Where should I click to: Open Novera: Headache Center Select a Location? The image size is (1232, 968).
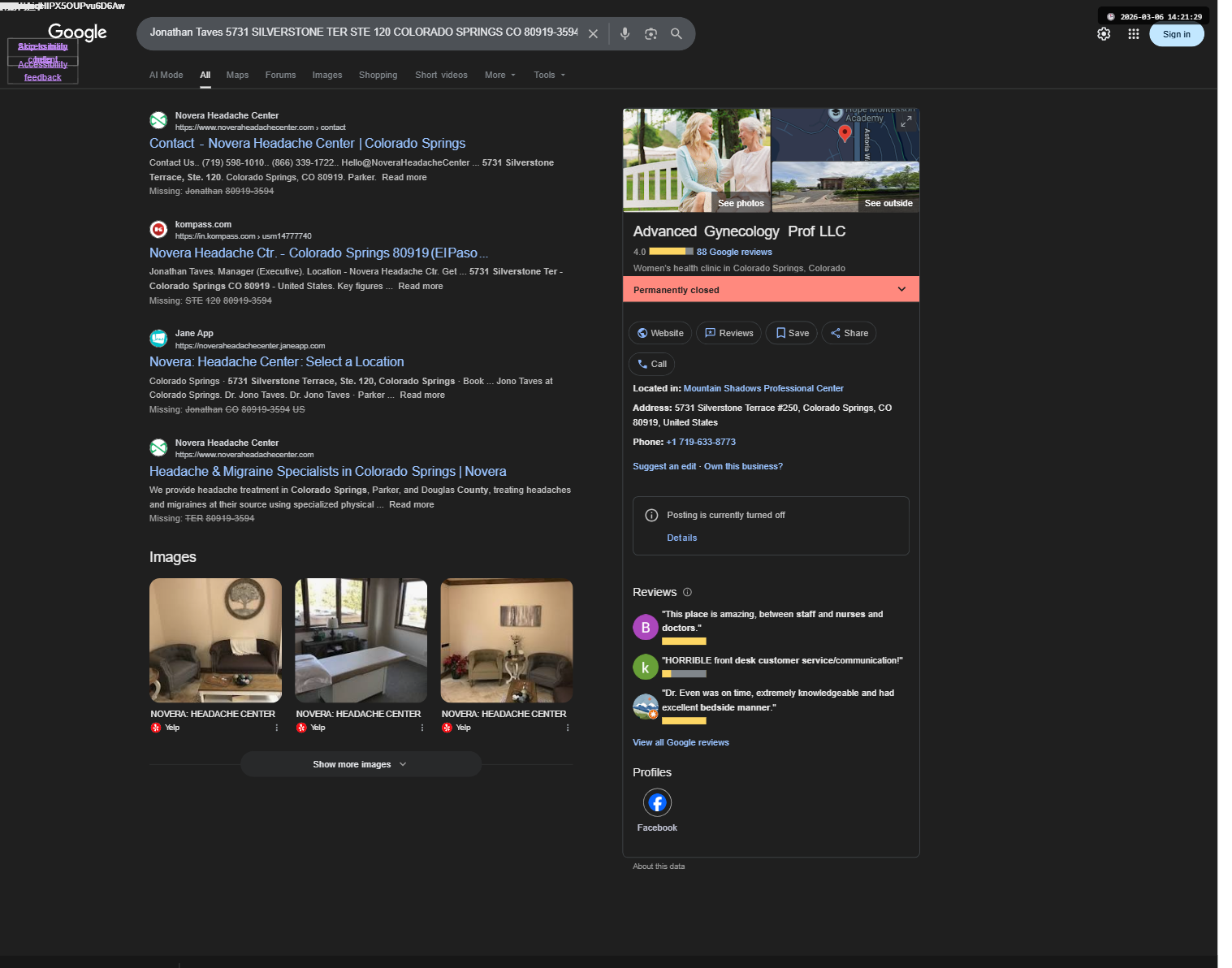[x=276, y=361]
